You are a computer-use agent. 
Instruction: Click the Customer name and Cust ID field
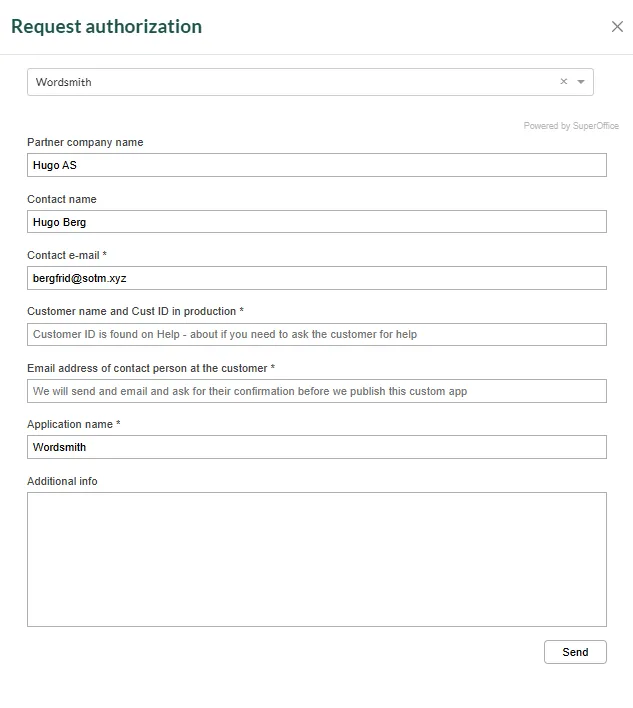[316, 334]
